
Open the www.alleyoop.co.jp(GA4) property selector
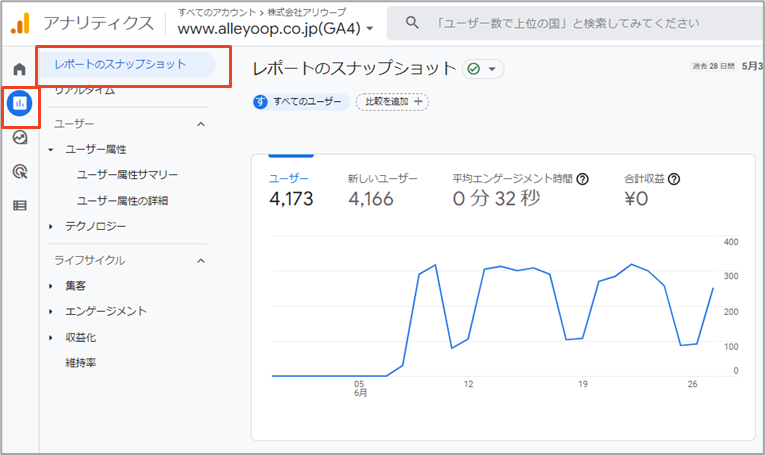tap(275, 29)
